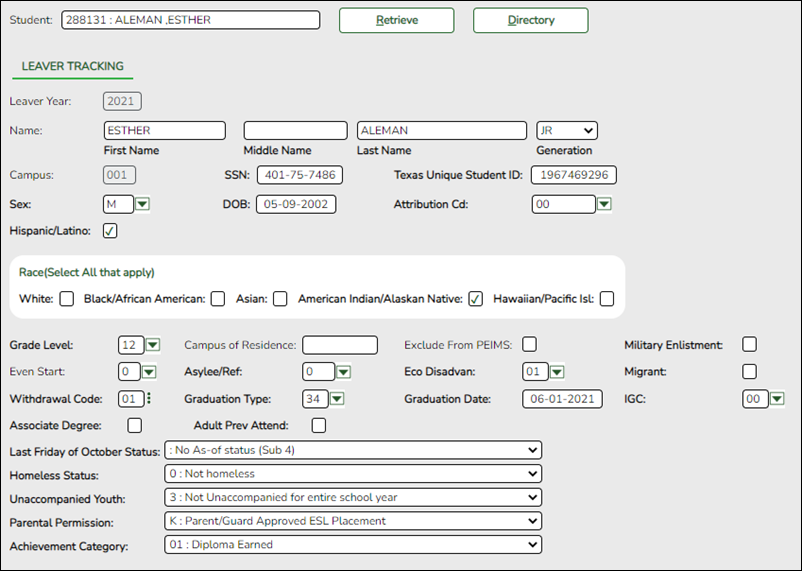This screenshot has height=571, width=802.
Task: Click the Retrieve button
Action: 396,20
